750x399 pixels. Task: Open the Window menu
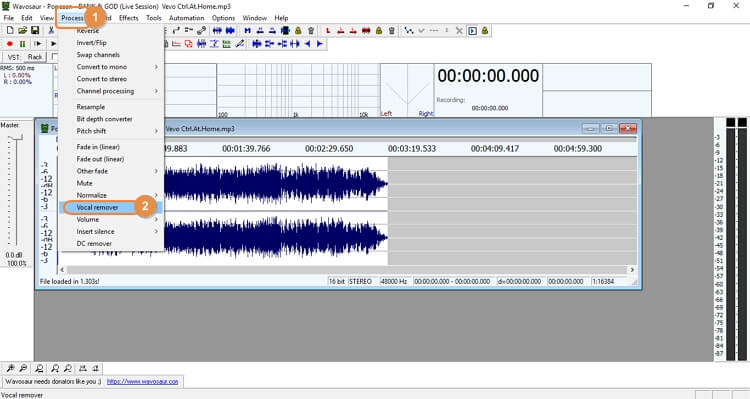click(254, 18)
